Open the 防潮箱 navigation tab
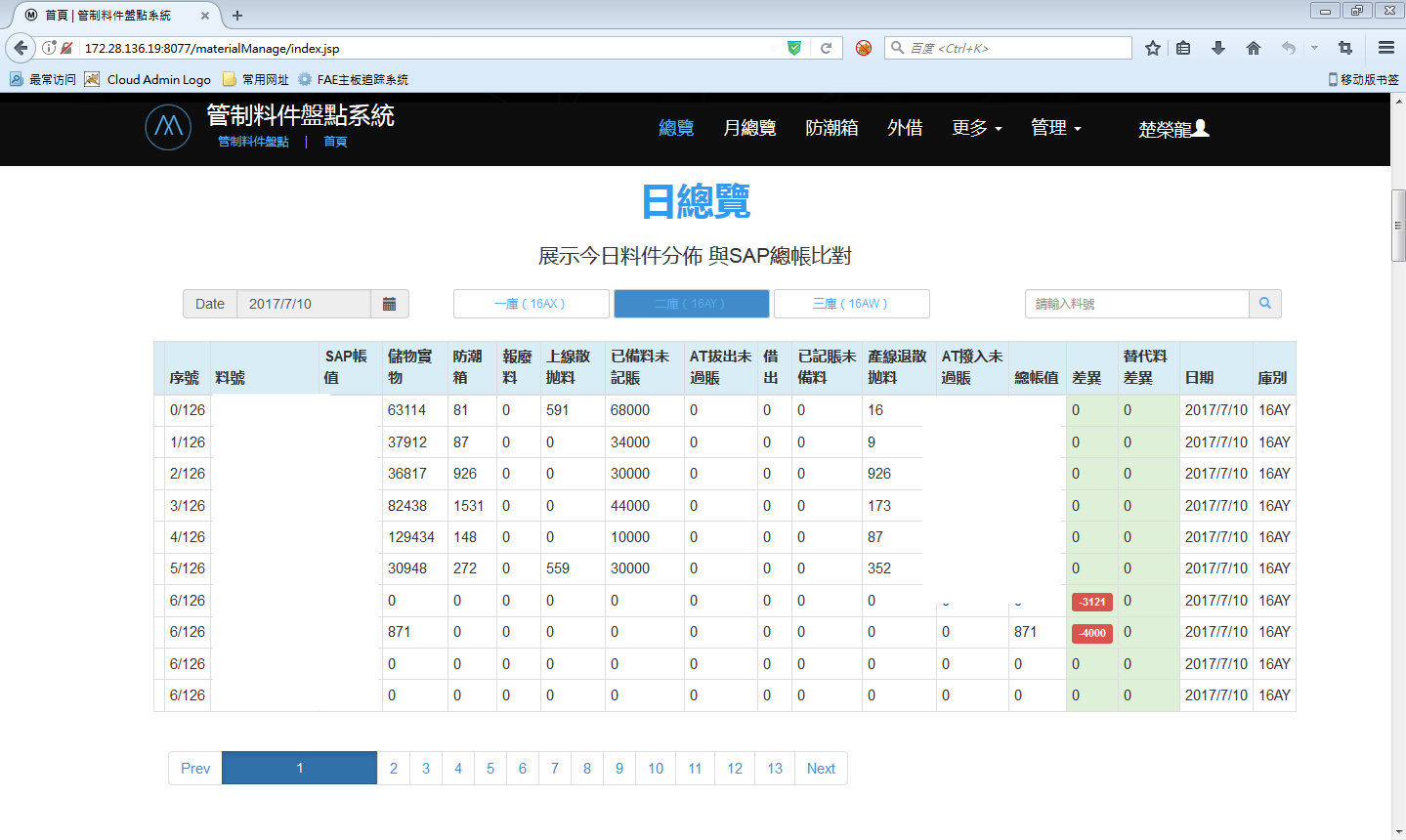This screenshot has height=840, width=1406. click(831, 128)
